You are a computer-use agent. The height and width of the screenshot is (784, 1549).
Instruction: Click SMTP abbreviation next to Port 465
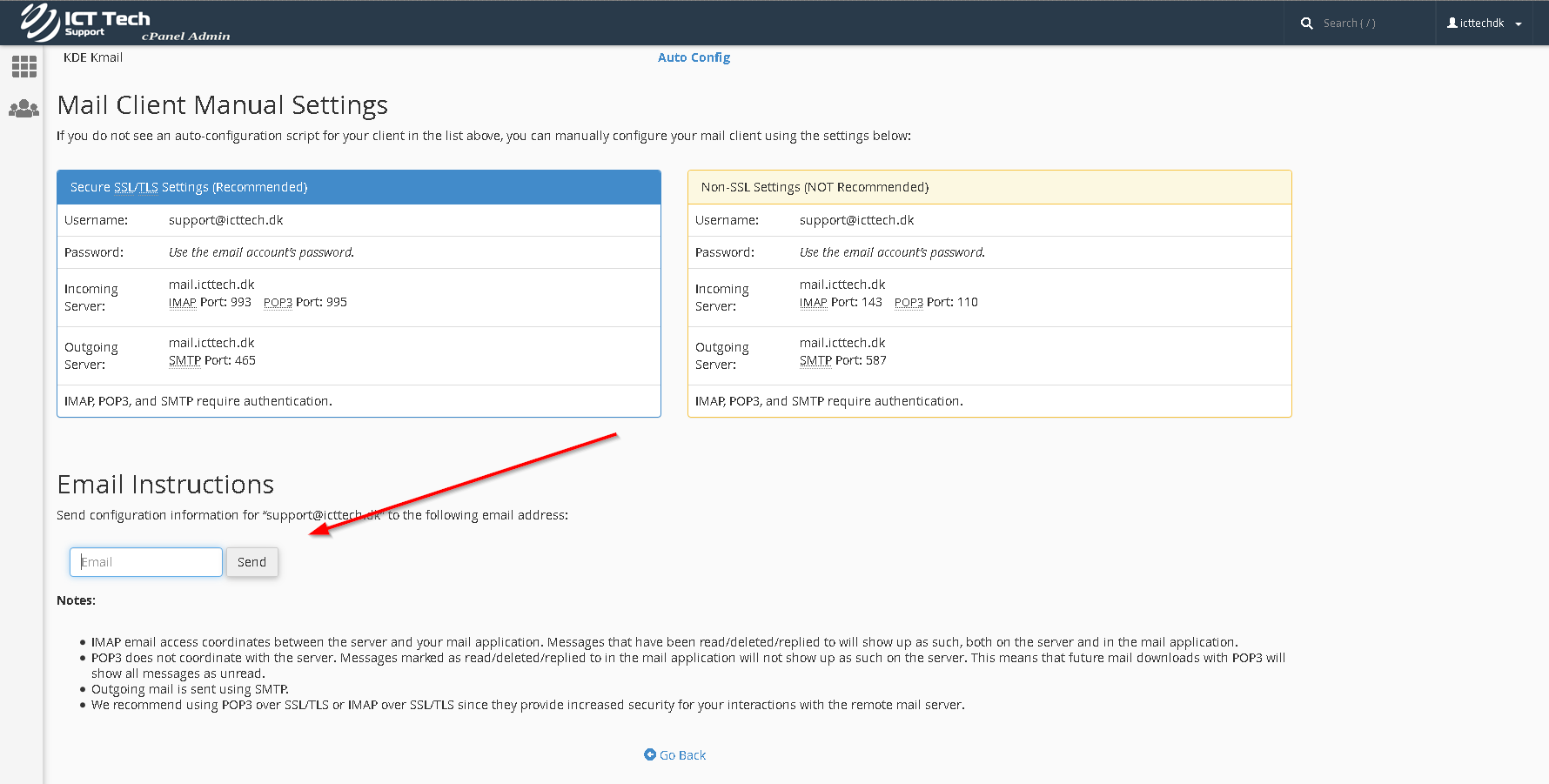(184, 361)
